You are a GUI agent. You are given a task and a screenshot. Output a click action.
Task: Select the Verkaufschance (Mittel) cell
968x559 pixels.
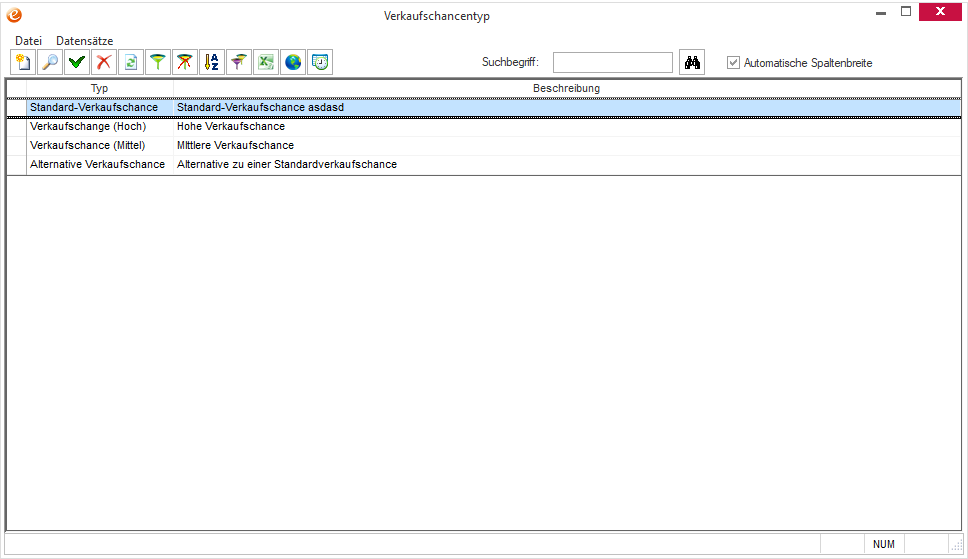coord(100,146)
